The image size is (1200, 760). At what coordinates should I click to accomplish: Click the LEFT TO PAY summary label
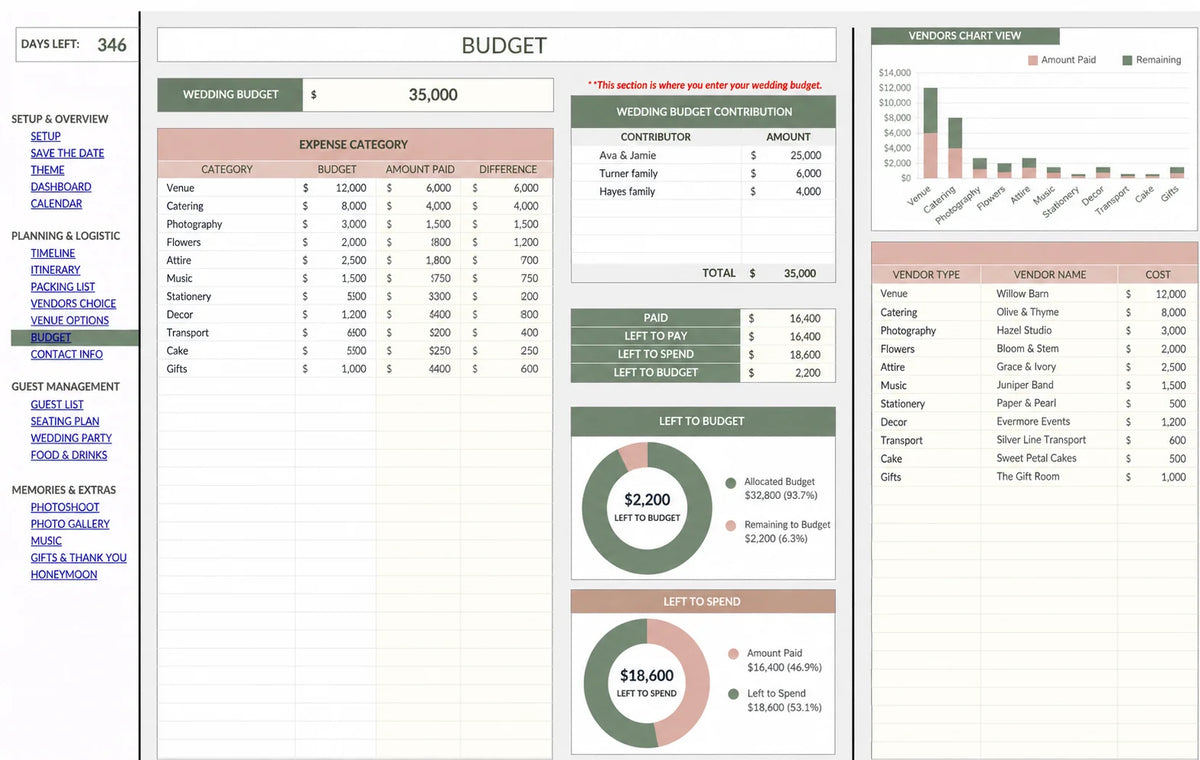point(656,336)
